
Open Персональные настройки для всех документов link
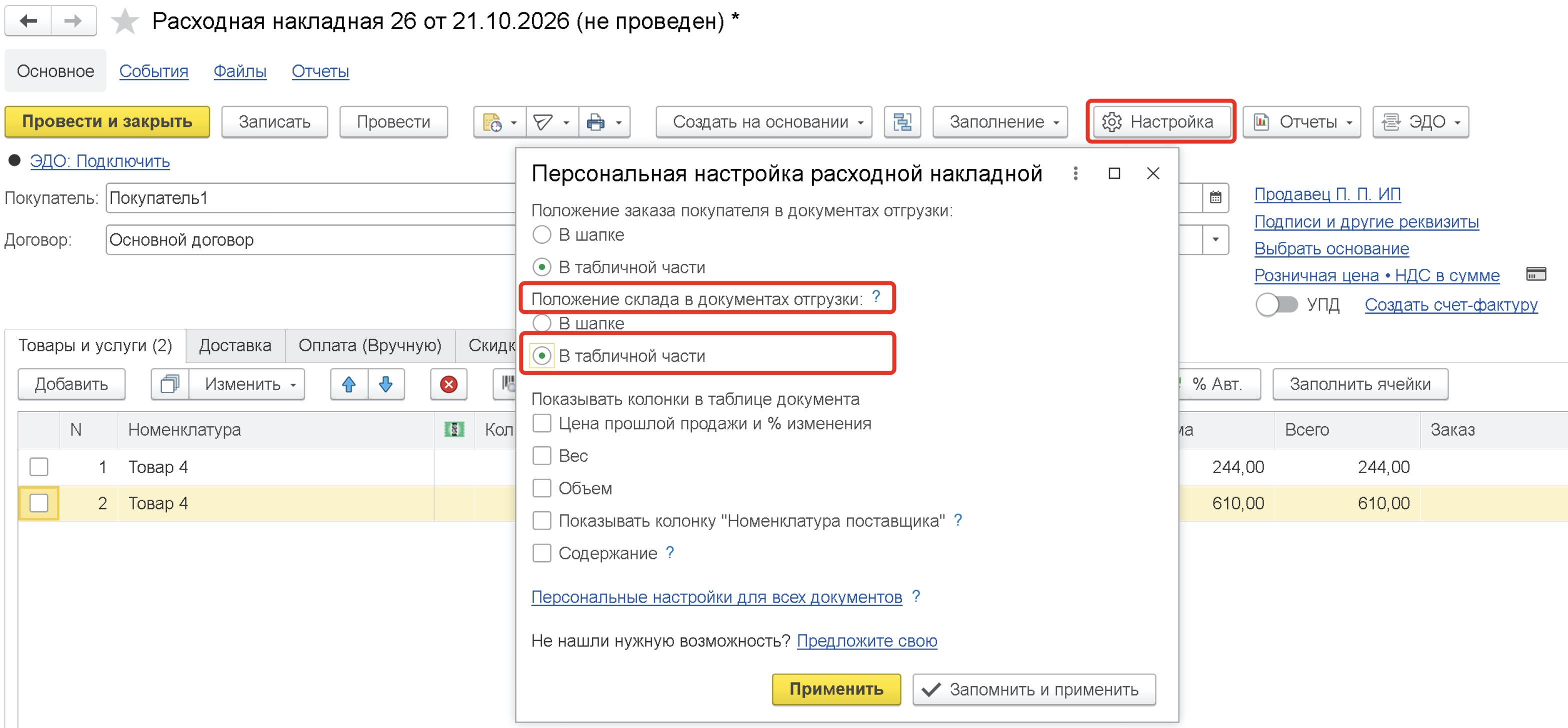click(716, 597)
